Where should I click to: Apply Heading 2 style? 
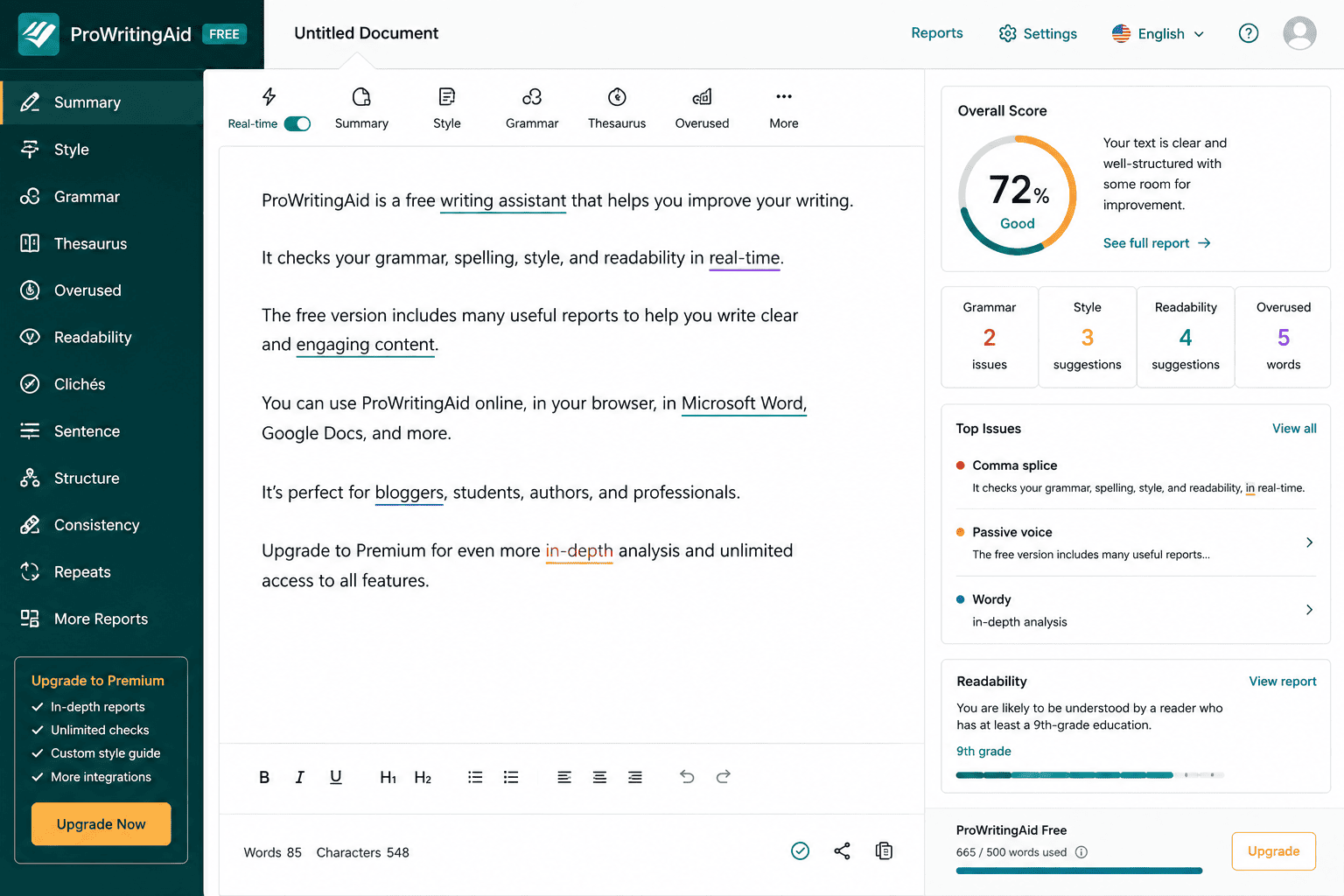click(423, 777)
